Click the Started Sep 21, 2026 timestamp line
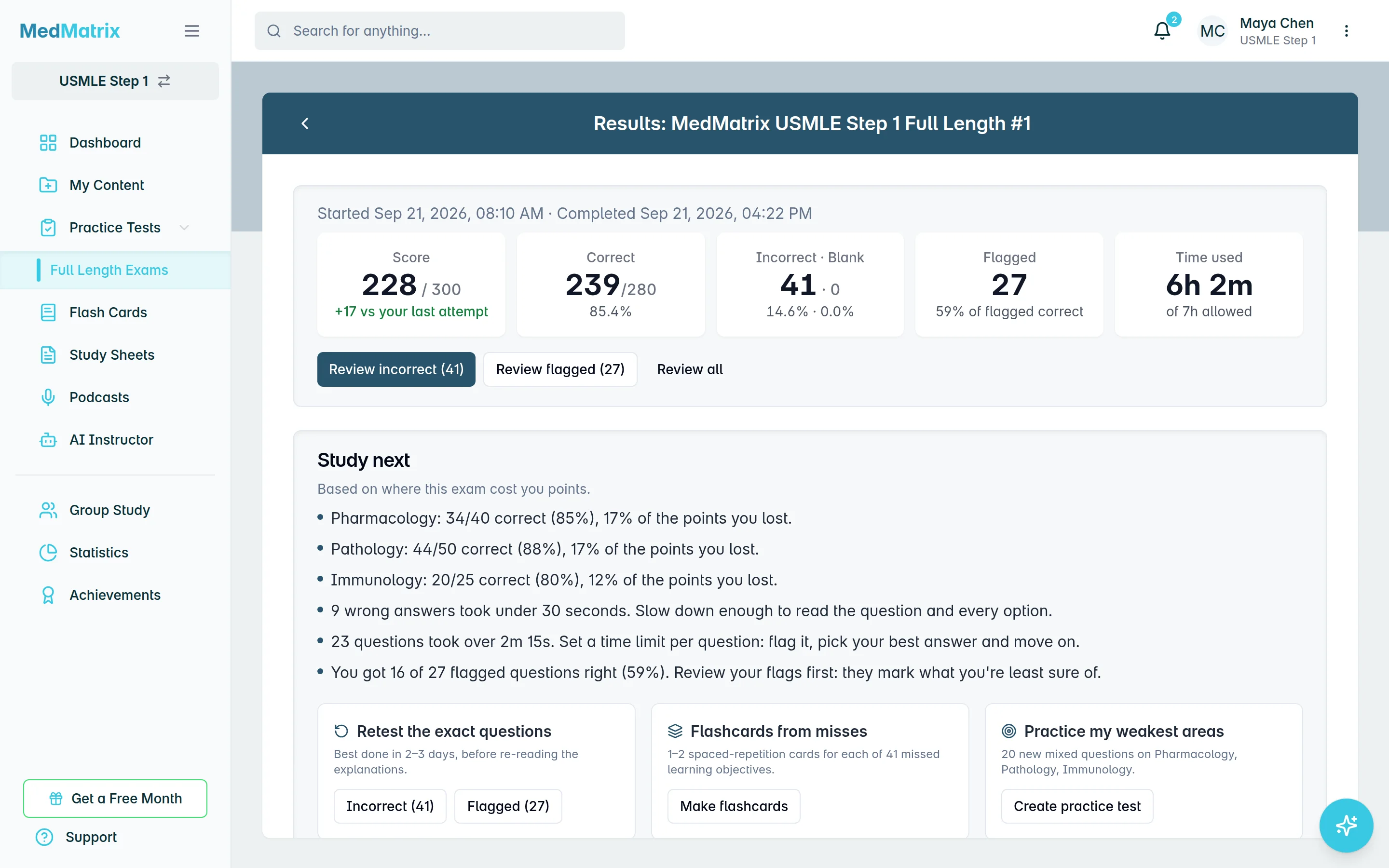The height and width of the screenshot is (868, 1389). click(565, 214)
